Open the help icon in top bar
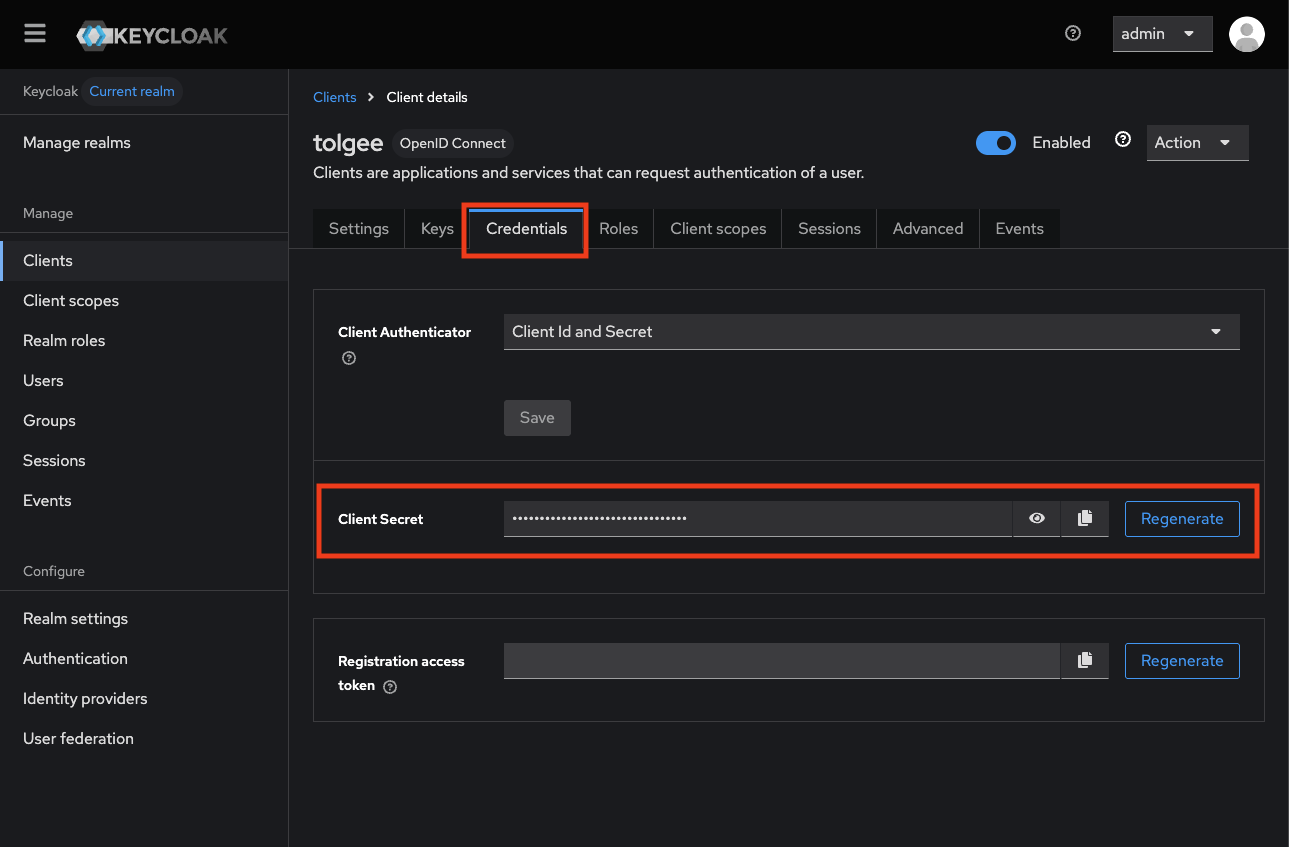 click(1073, 33)
